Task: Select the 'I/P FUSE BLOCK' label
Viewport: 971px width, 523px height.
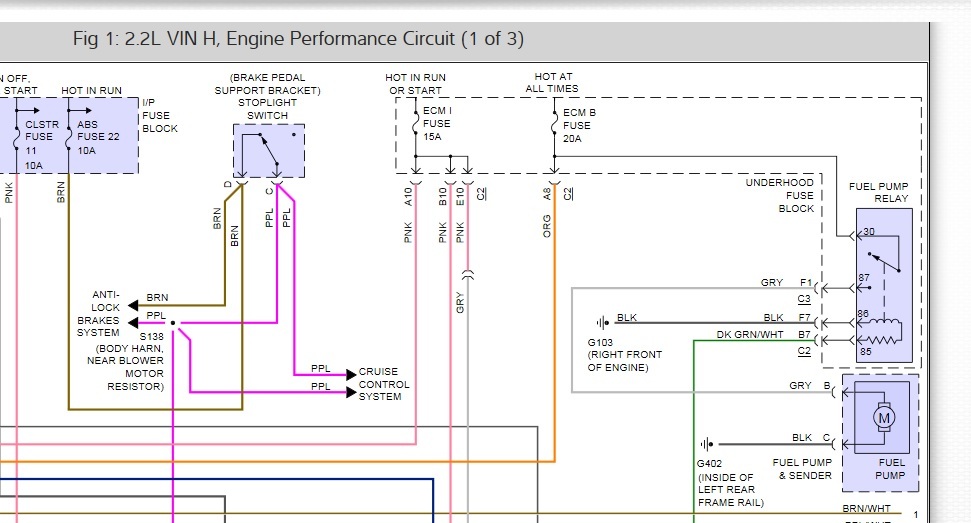Action: click(x=160, y=115)
